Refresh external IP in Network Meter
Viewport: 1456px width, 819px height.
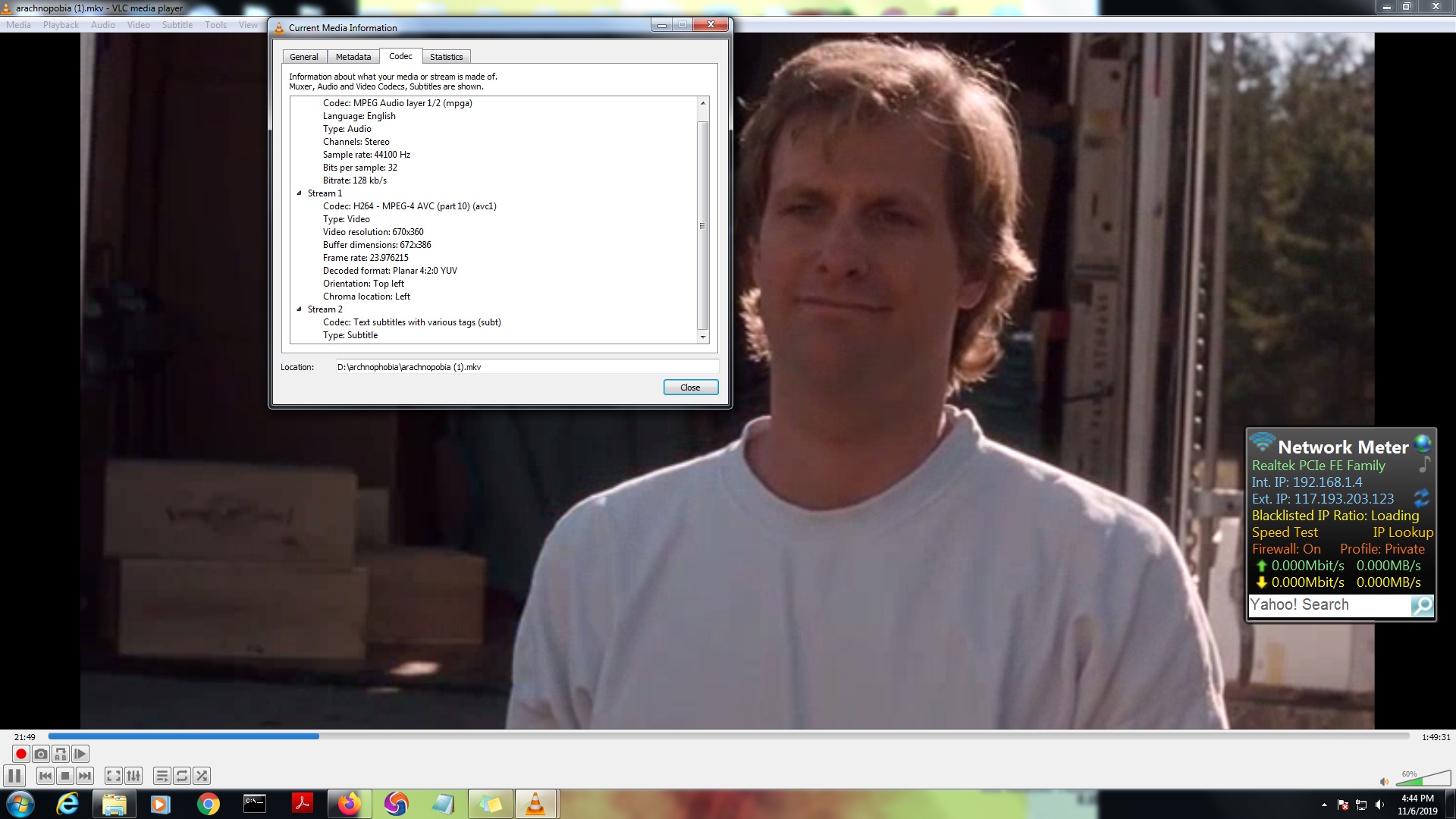[x=1421, y=498]
